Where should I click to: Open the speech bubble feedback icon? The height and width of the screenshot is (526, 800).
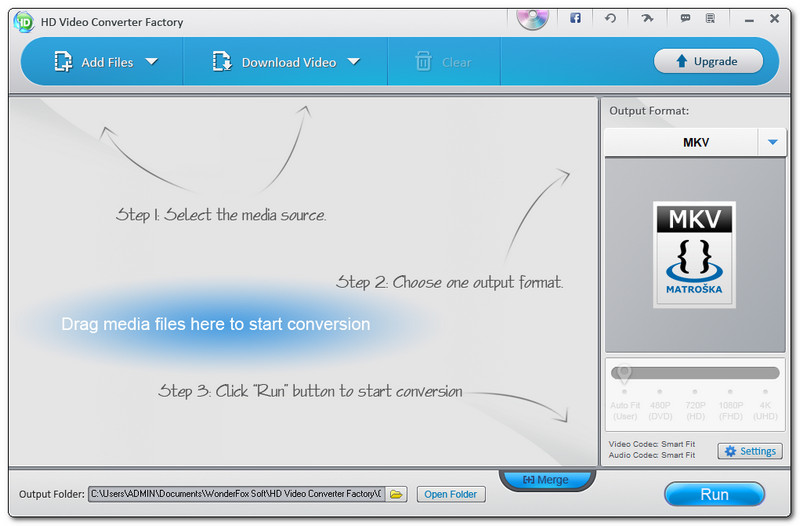point(685,19)
